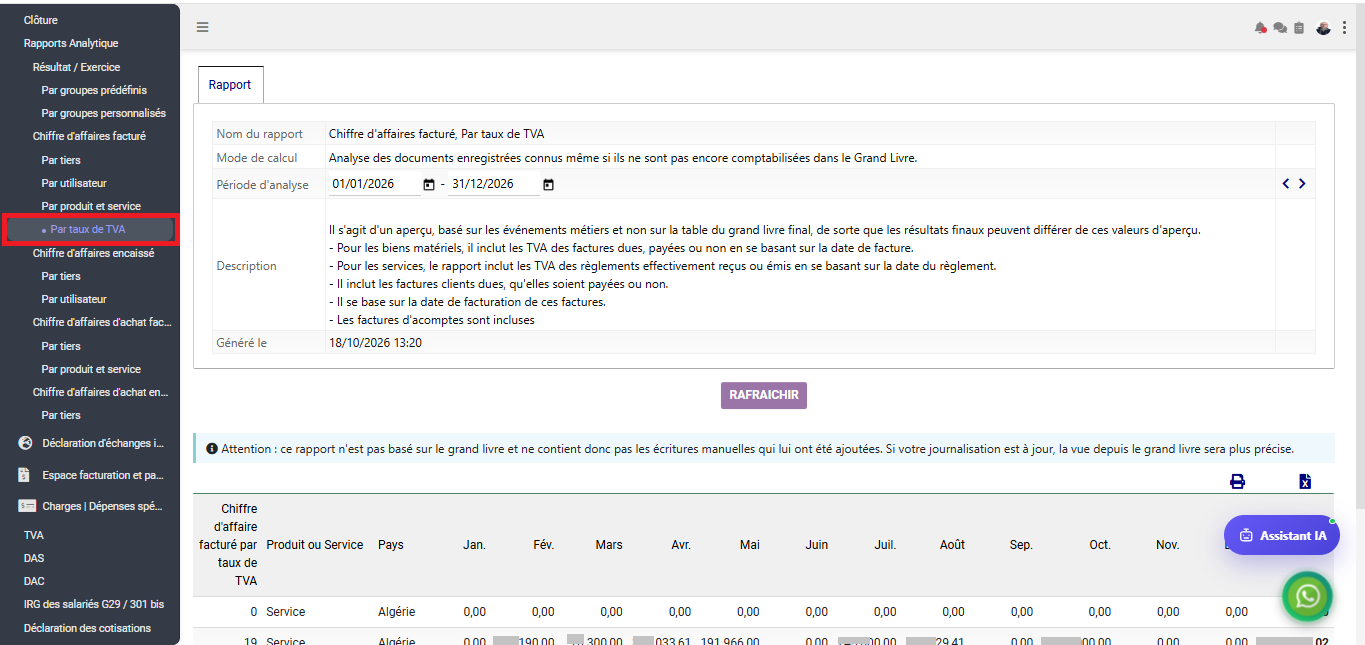
Task: Open the user profile avatar
Action: point(1323,28)
